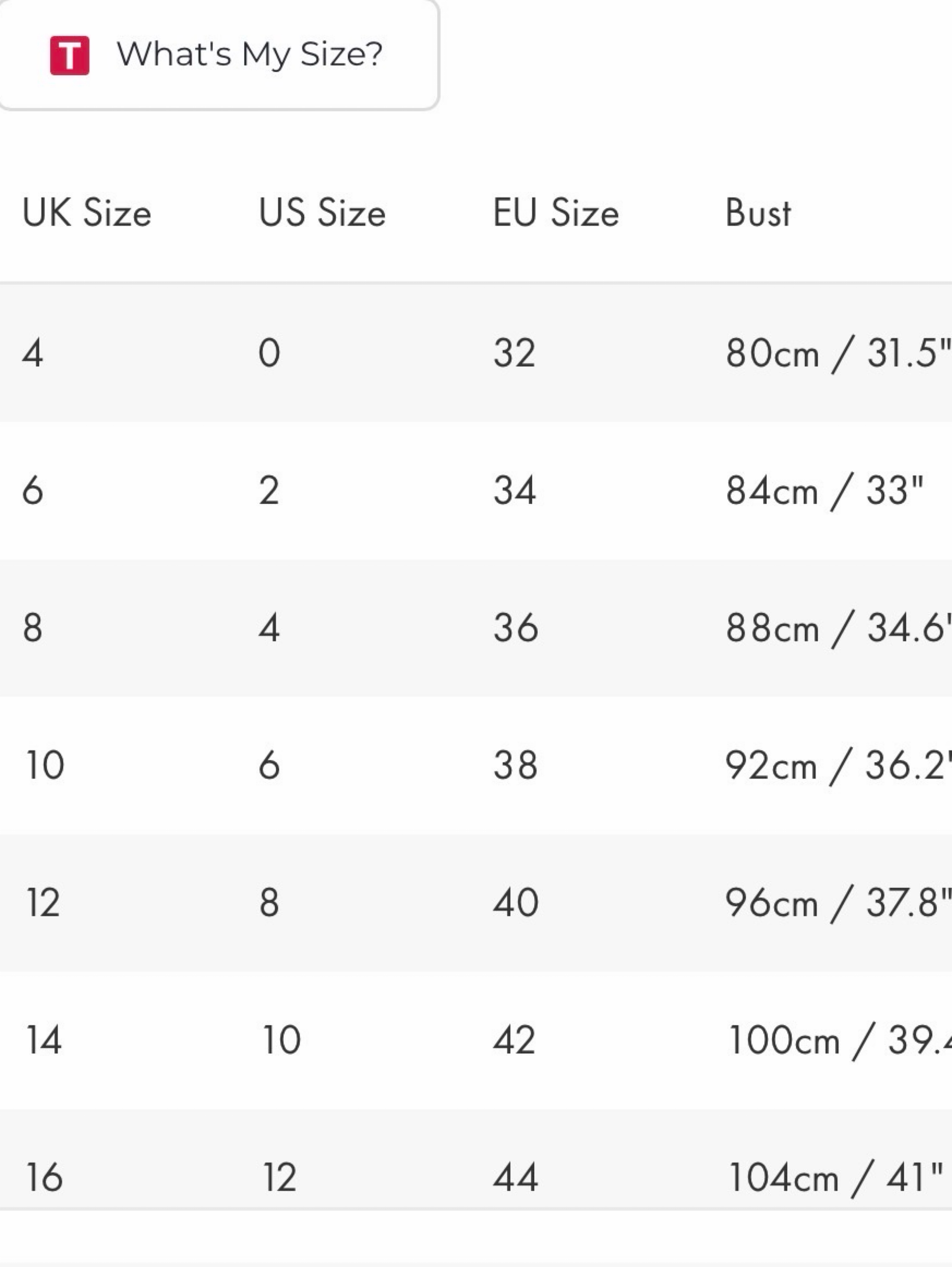Select the EU size 44 cell

(516, 1178)
